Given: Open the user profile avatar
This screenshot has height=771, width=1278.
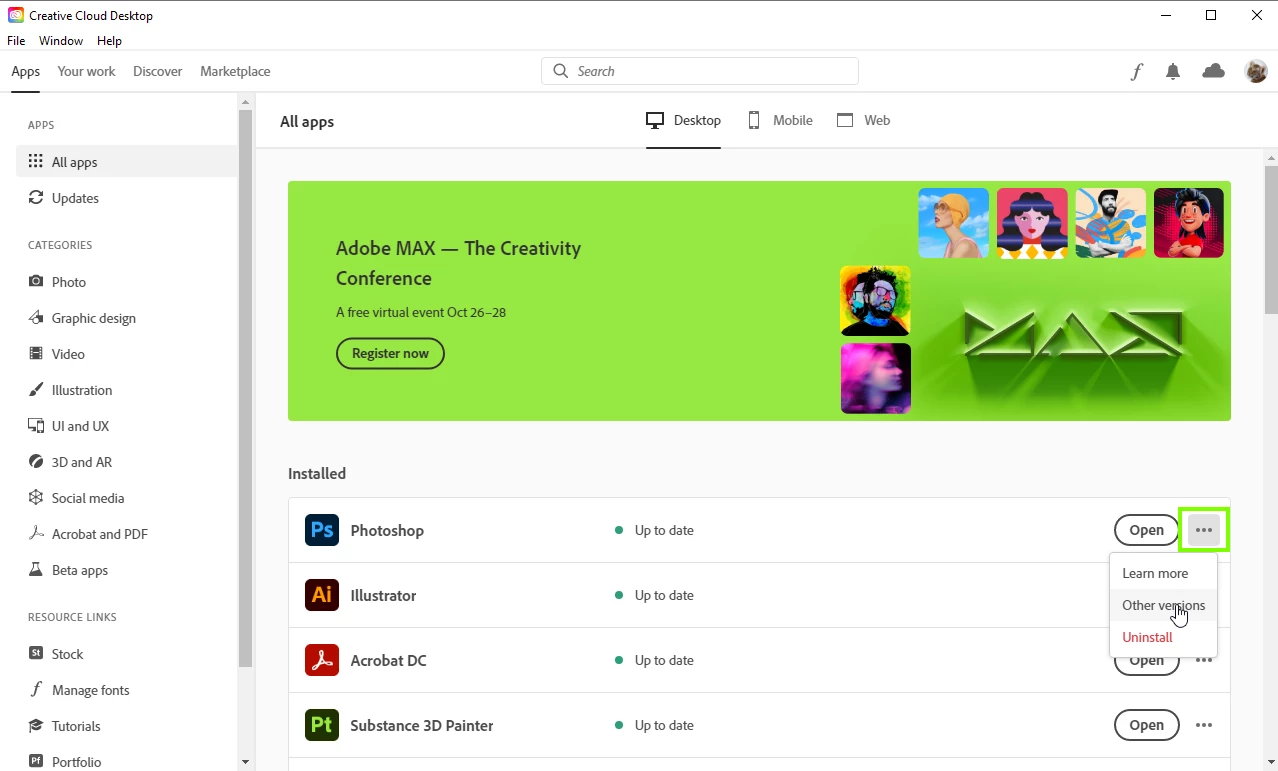Looking at the screenshot, I should point(1256,71).
